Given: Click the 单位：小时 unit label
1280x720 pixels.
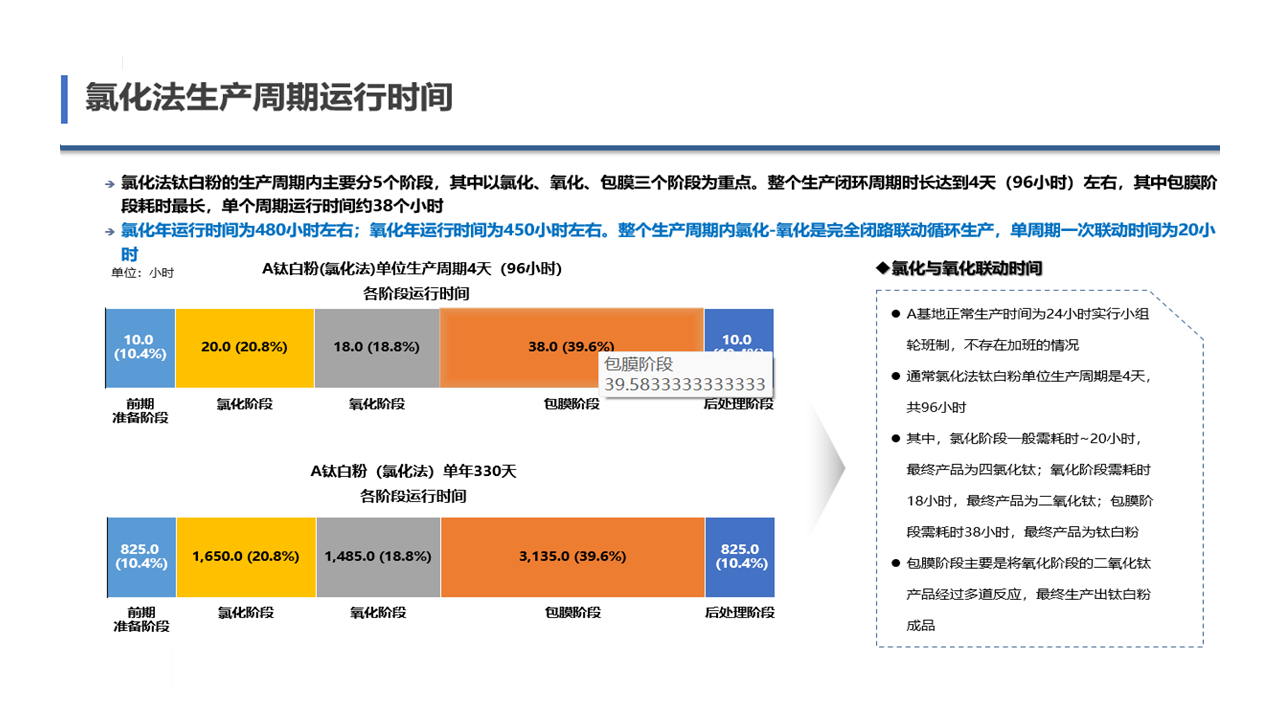Looking at the screenshot, I should click(142, 272).
